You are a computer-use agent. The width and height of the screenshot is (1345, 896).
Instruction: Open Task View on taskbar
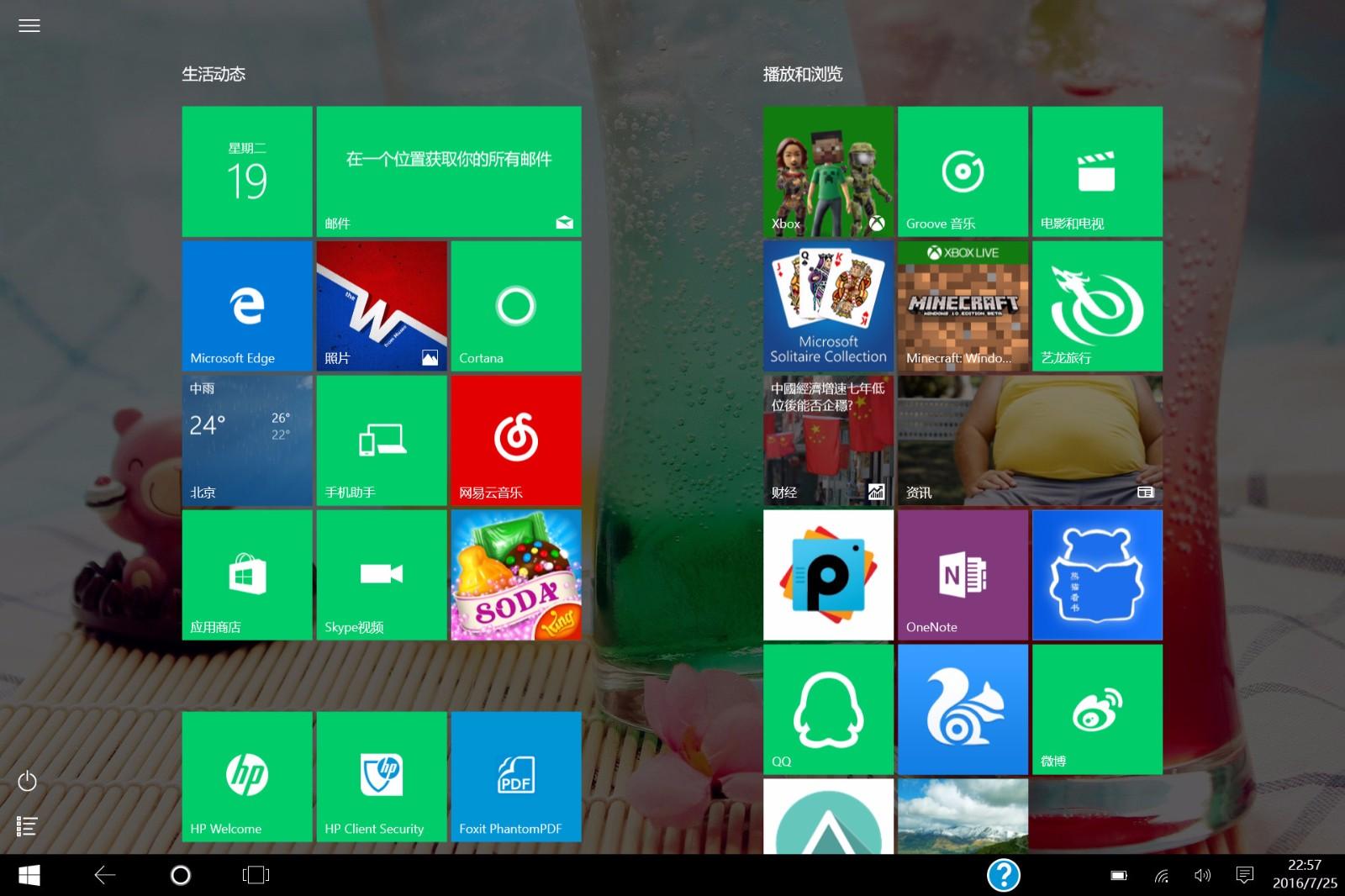256,875
